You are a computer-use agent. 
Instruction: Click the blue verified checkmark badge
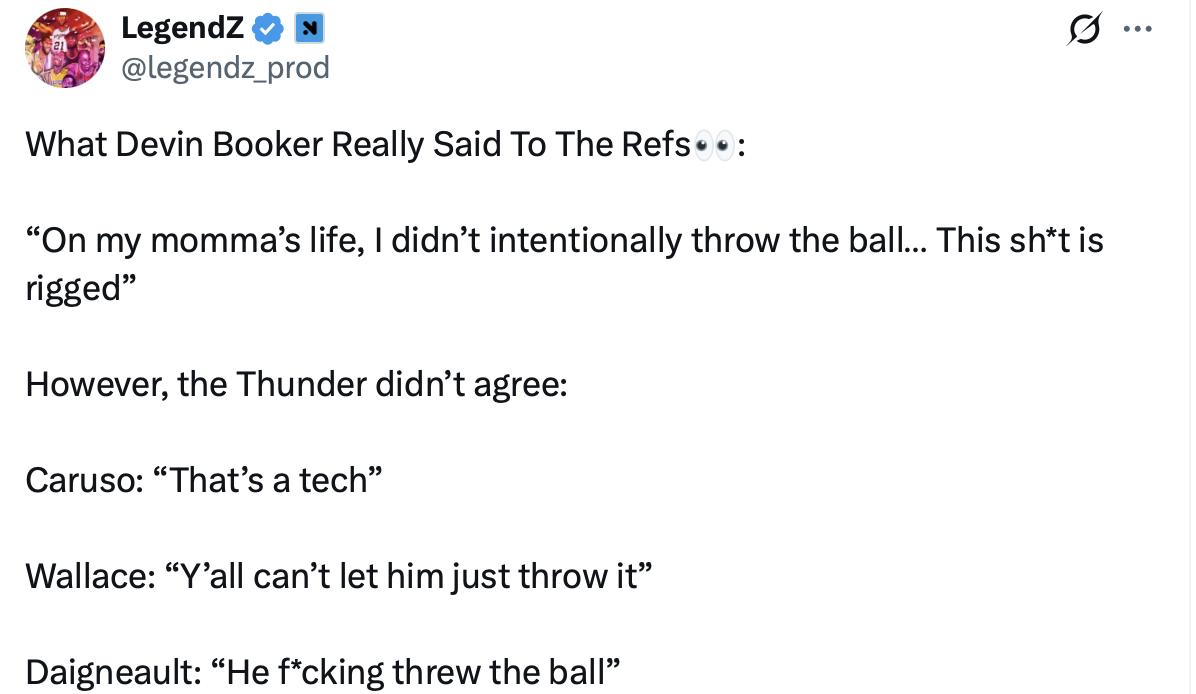pyautogui.click(x=266, y=30)
